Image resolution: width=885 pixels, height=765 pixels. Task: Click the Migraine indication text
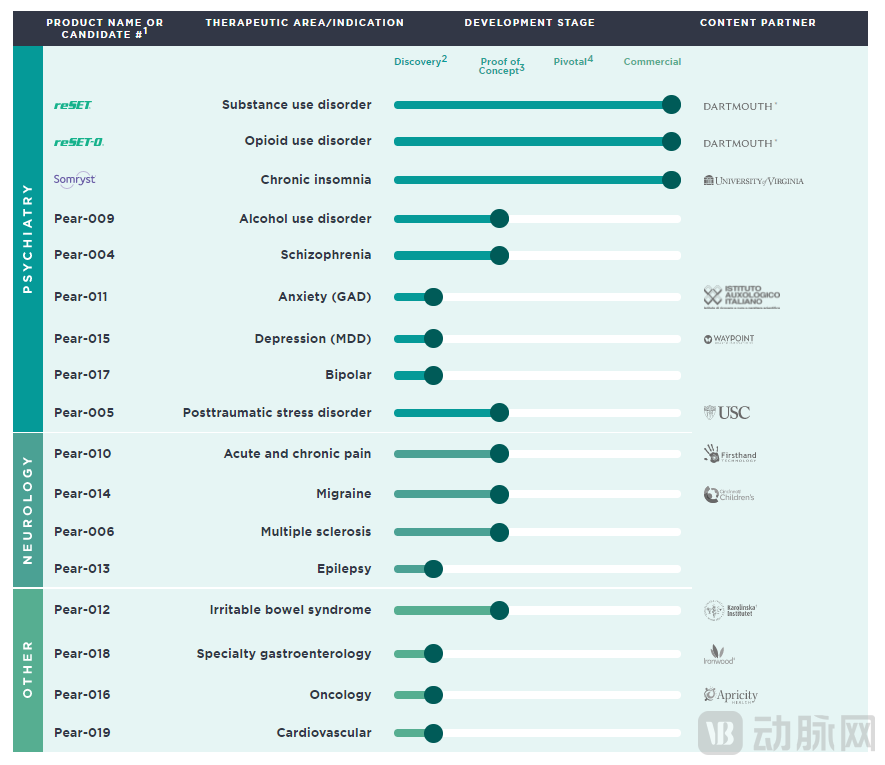[344, 494]
